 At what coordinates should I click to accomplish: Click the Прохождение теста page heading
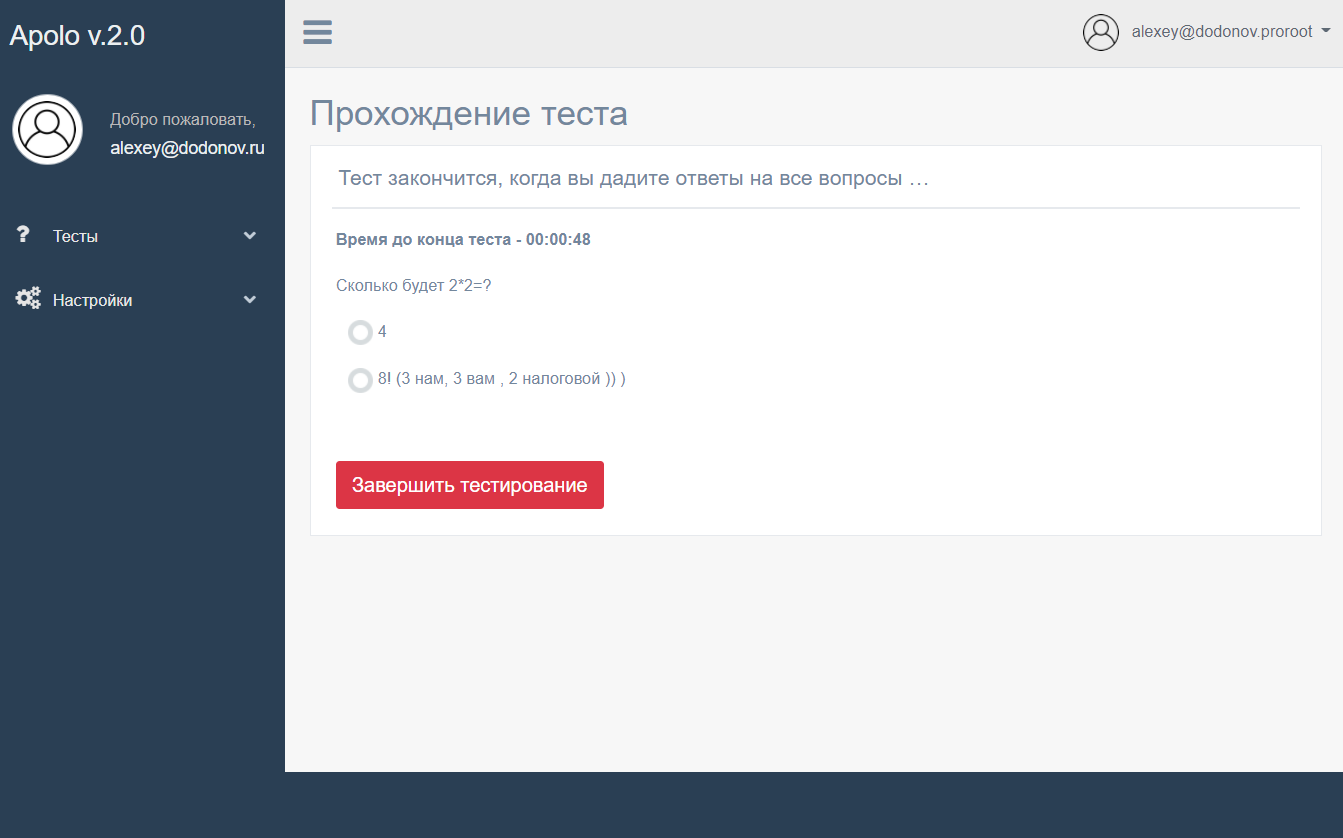469,113
